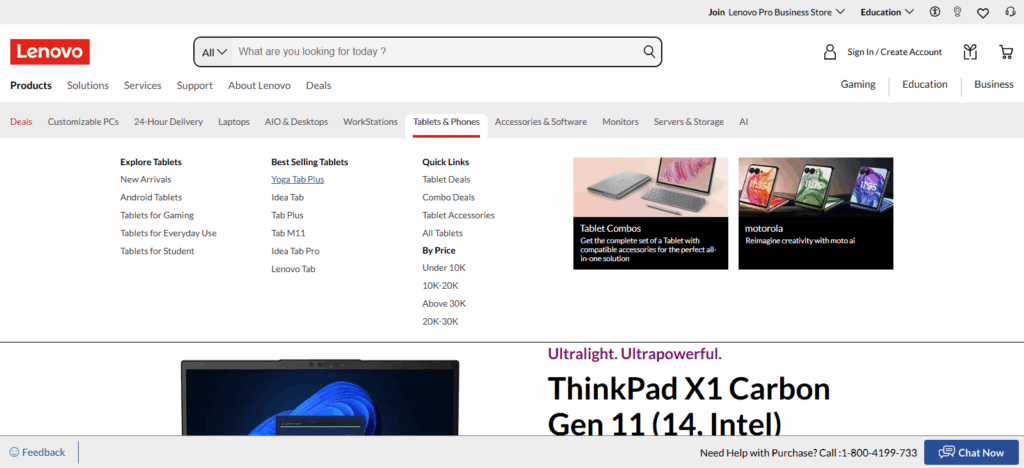Open the About Lenovo menu
Image resolution: width=1024 pixels, height=468 pixels.
click(259, 86)
